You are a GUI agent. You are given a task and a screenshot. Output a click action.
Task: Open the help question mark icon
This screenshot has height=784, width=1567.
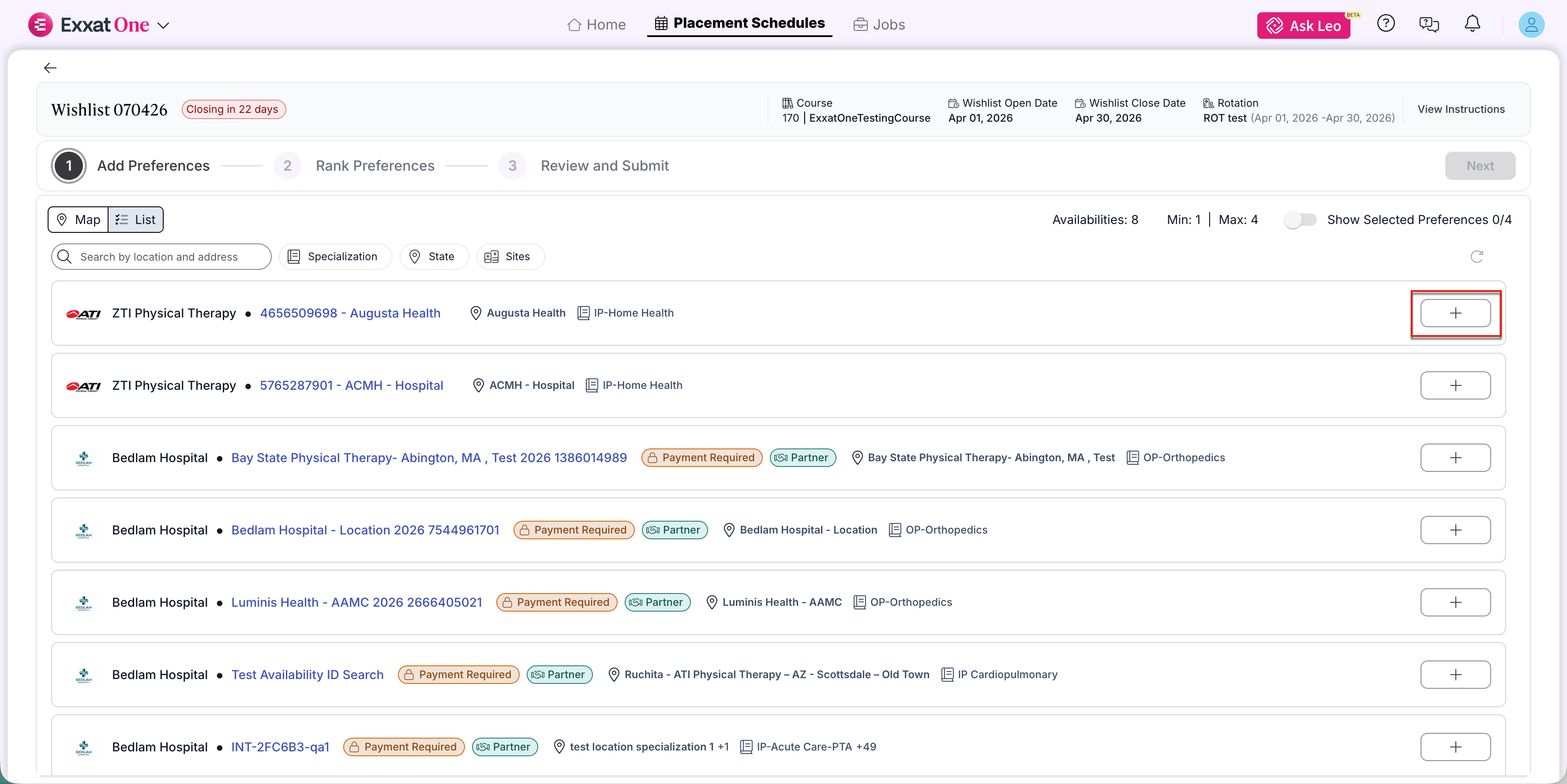pyautogui.click(x=1385, y=24)
